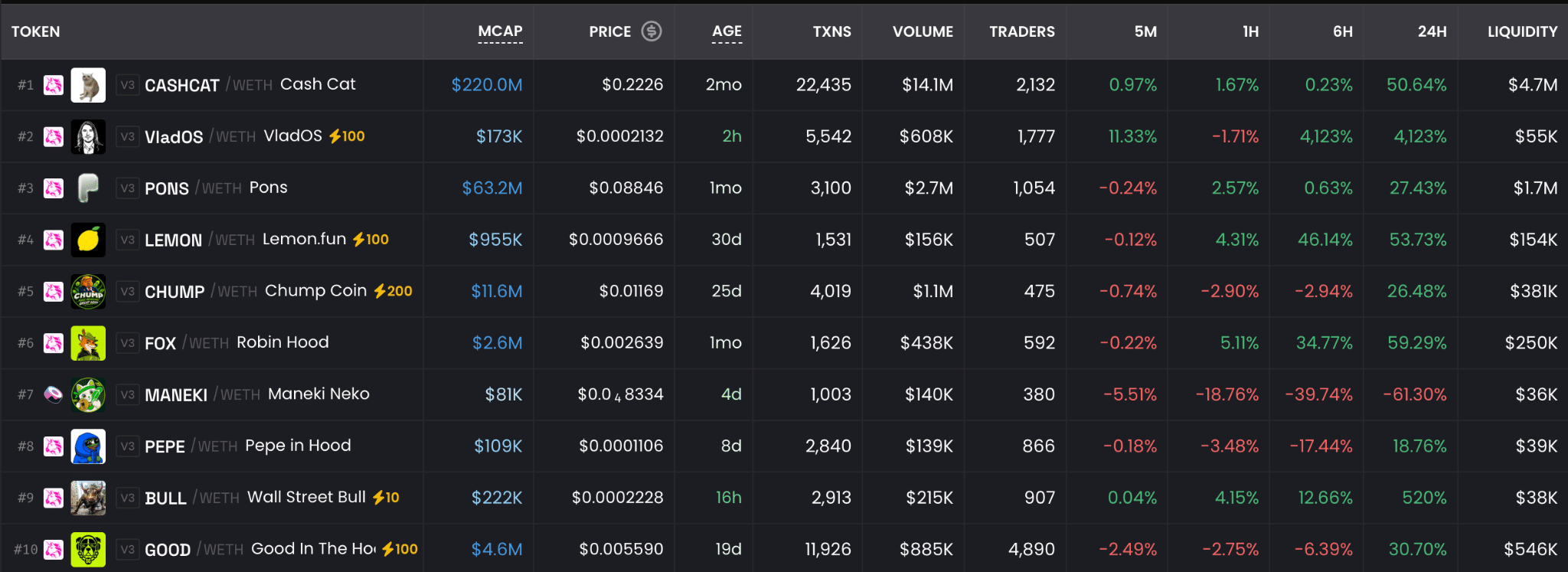The height and width of the screenshot is (572, 1568).
Task: Click the Uniswap DEX icon in PEPE row
Action: coord(53,446)
